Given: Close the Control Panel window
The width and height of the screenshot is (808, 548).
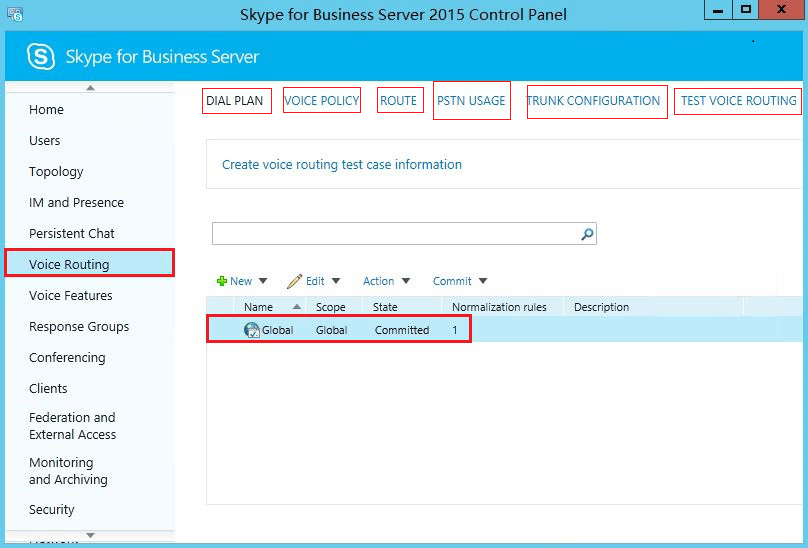Looking at the screenshot, I should pos(782,10).
